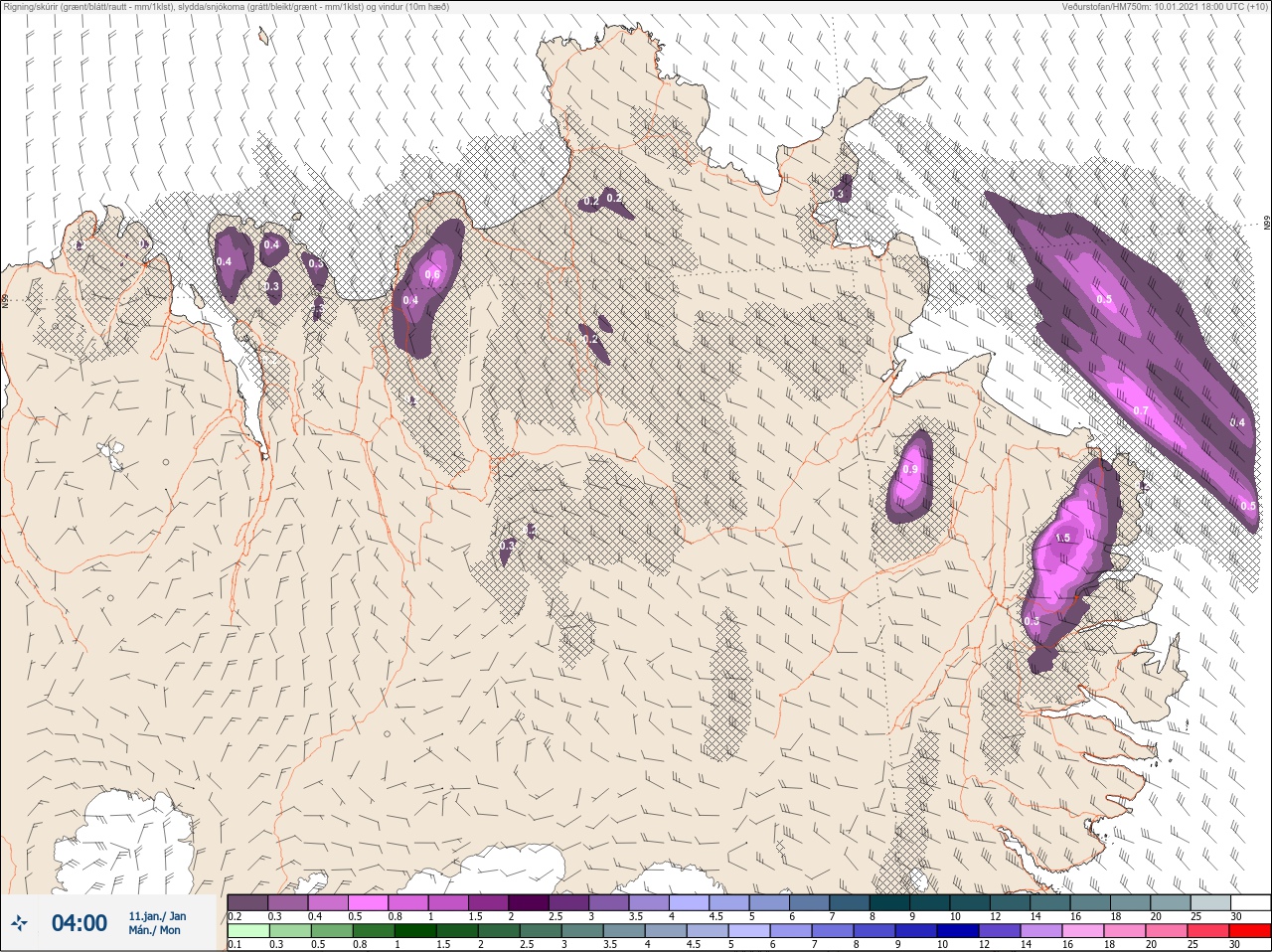1272x952 pixels.
Task: Pick the pale green 0.1 swatch in lower legend
Action: pyautogui.click(x=247, y=931)
